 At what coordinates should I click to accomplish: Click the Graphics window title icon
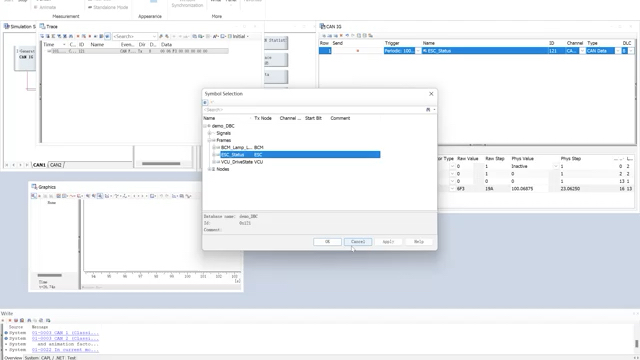(x=34, y=187)
